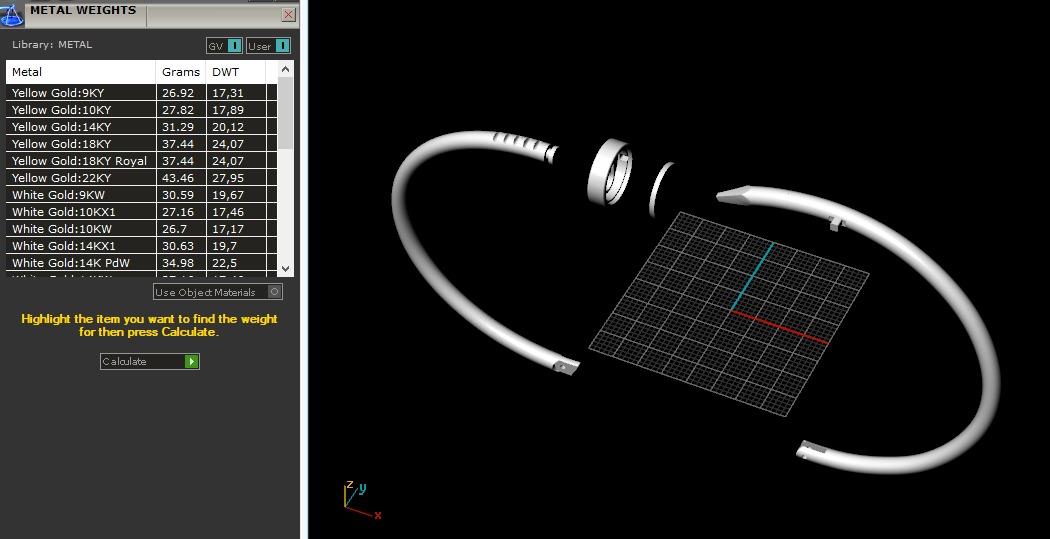1050x539 pixels.
Task: Click the Calculate button
Action: [149, 361]
